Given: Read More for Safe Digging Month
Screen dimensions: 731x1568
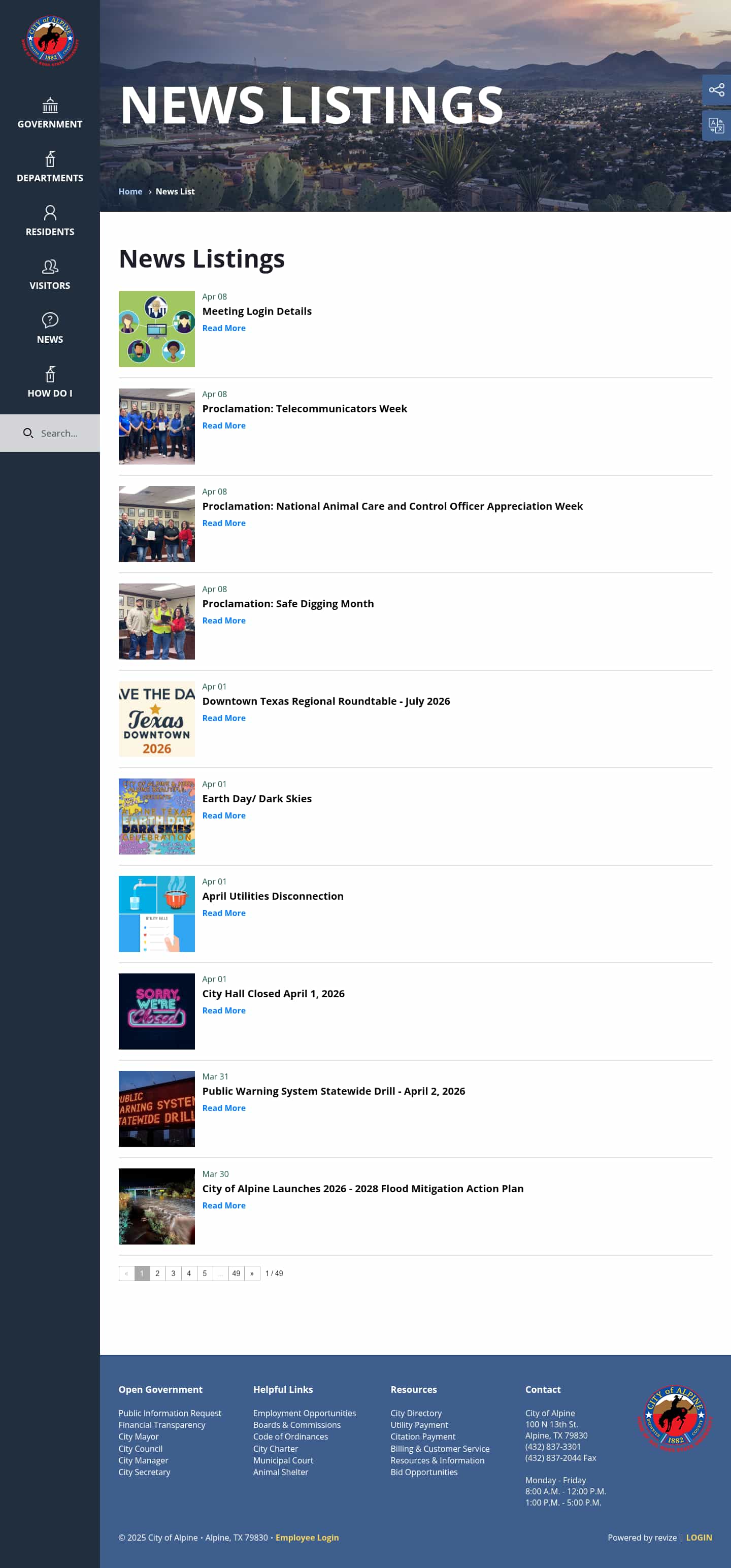Looking at the screenshot, I should coord(224,620).
